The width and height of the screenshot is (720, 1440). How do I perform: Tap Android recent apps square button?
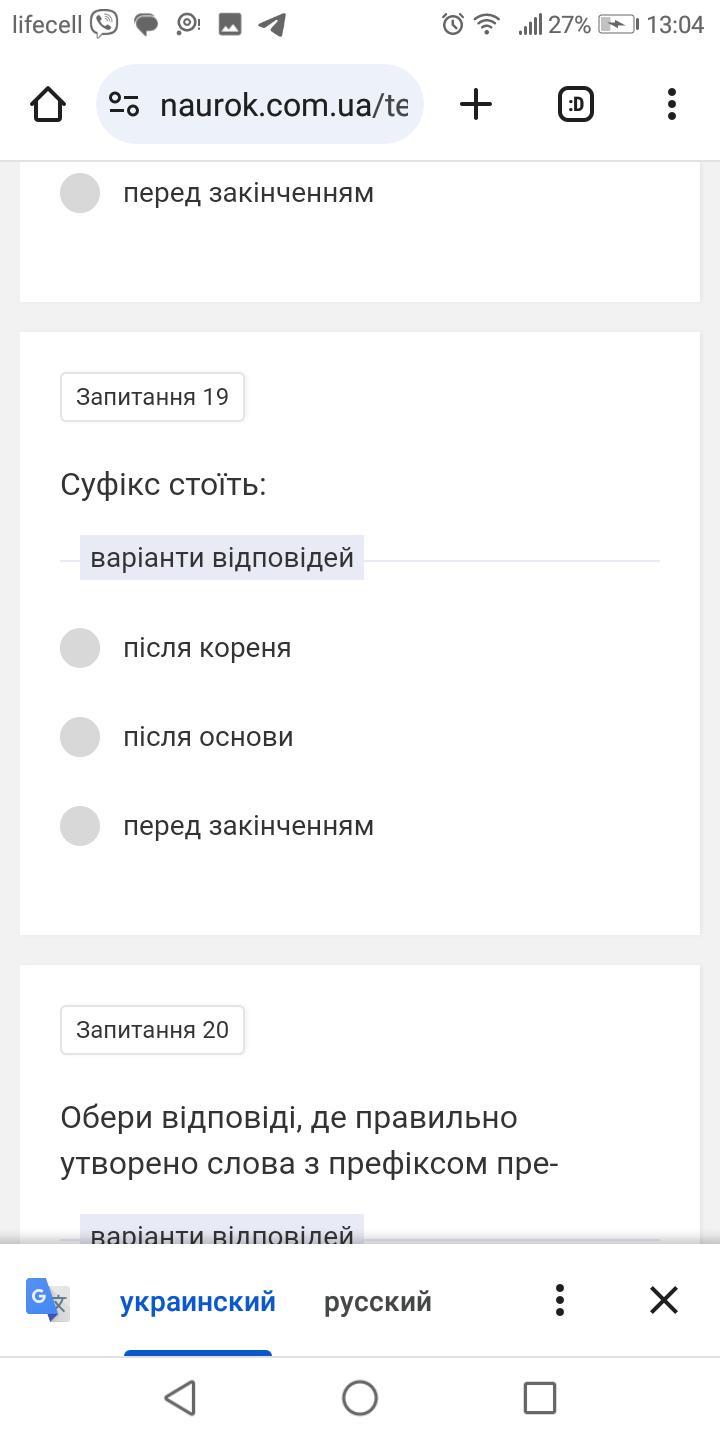[x=540, y=1398]
